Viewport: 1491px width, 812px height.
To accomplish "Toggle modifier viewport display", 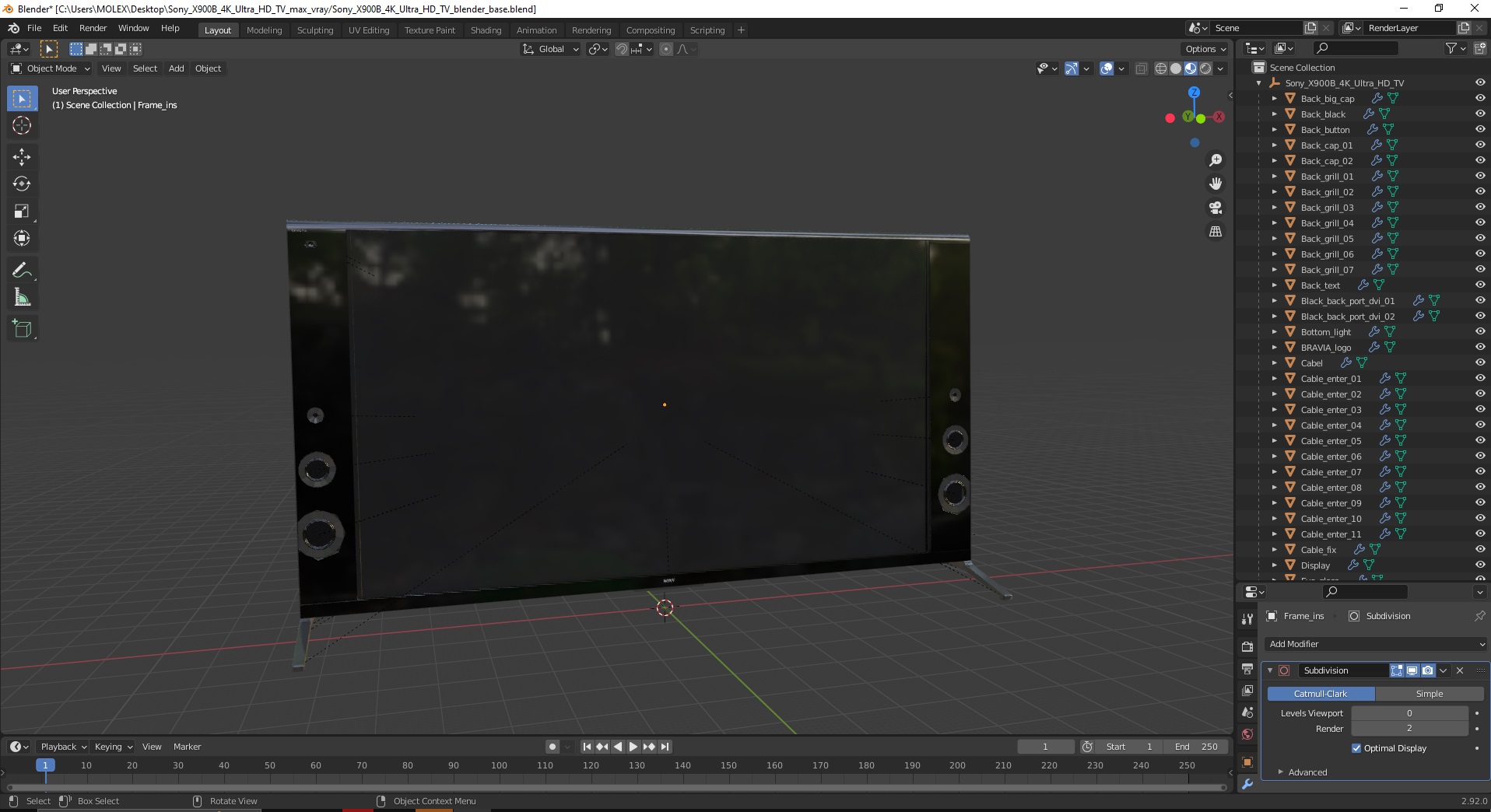I will (1412, 670).
